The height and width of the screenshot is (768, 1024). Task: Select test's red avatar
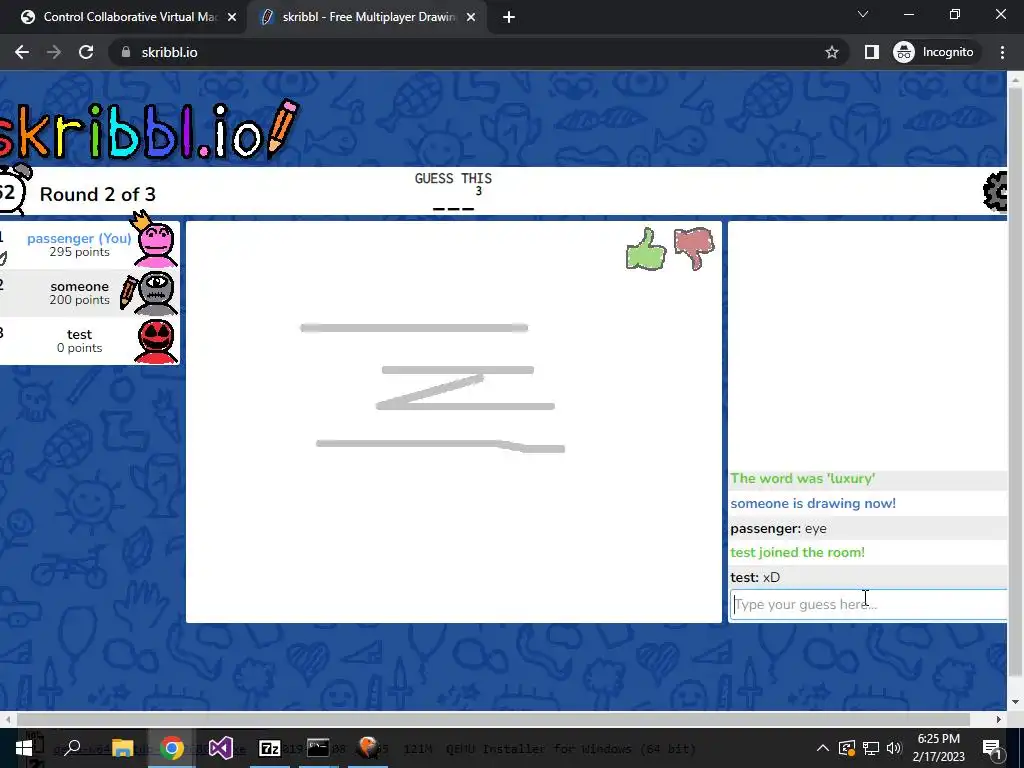(156, 341)
